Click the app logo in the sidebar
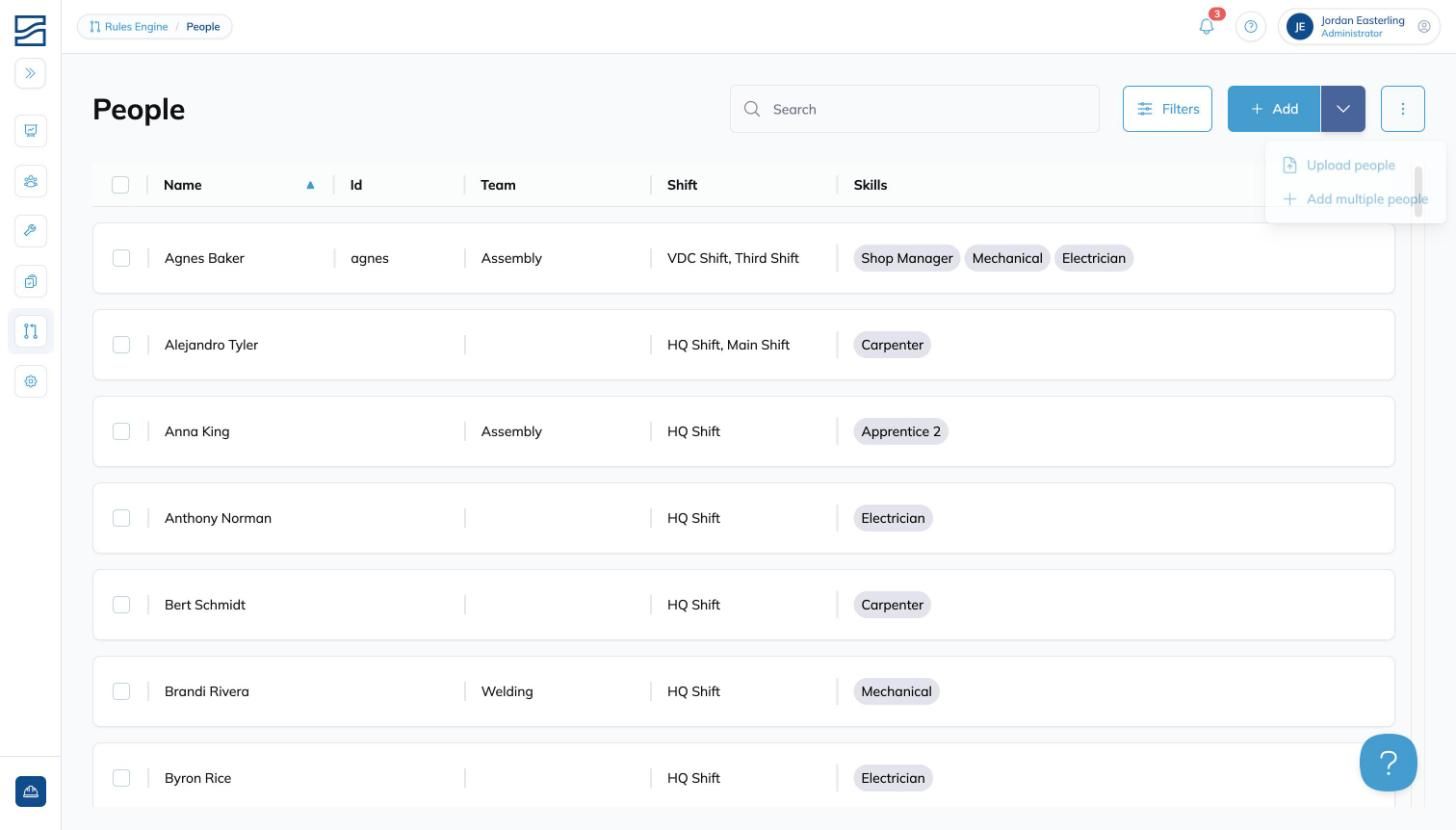 click(30, 30)
